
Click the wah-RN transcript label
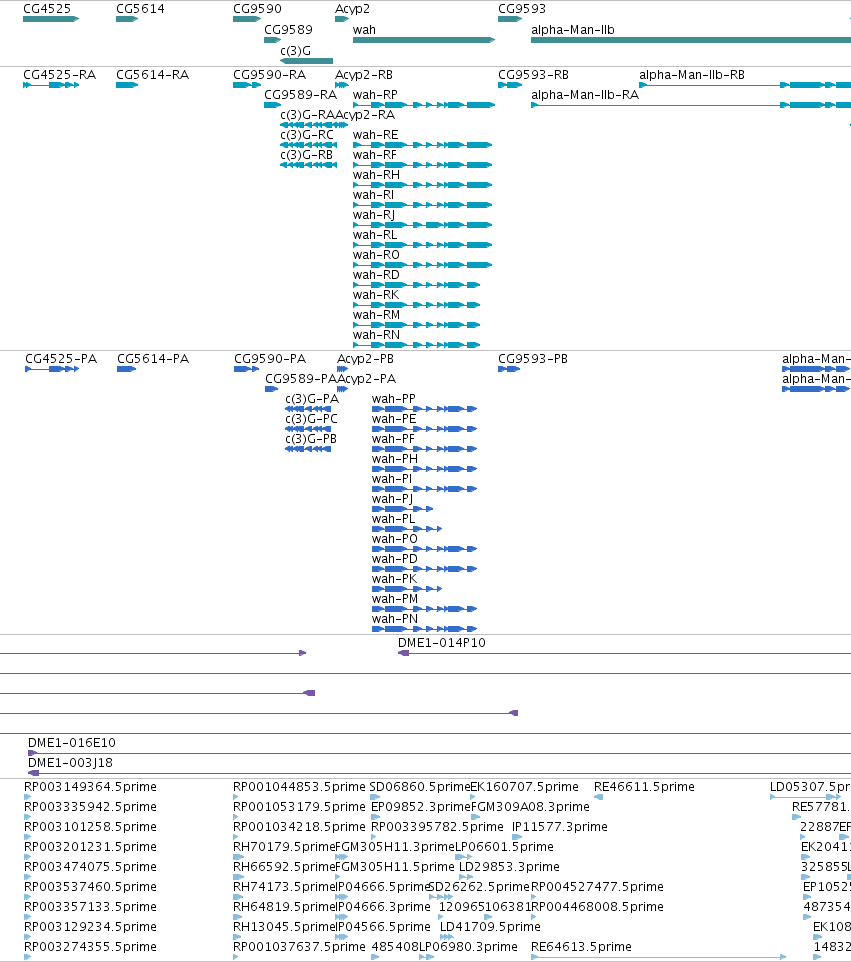(x=376, y=335)
